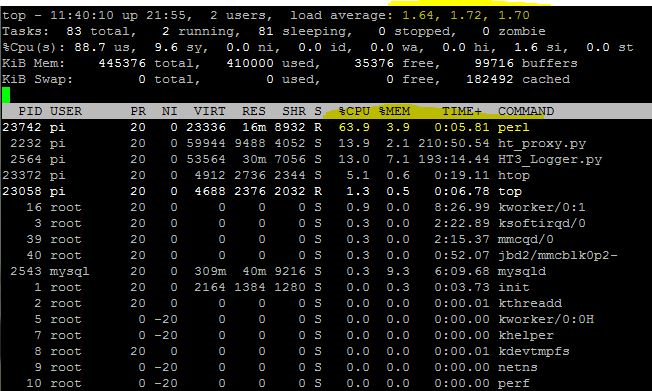Viewport: 652px width, 391px height.
Task: Click the 81 sleeping tasks count
Action: (x=266, y=32)
